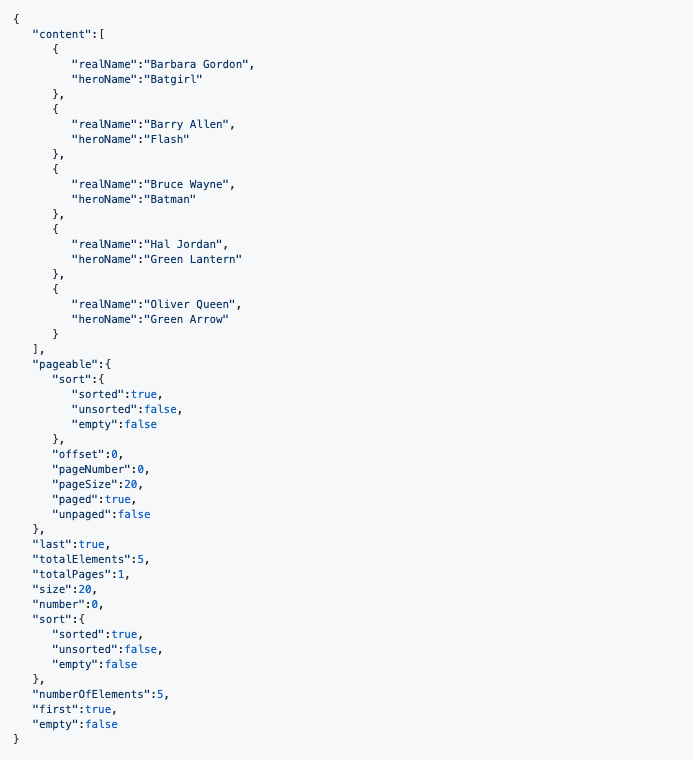This screenshot has width=696, height=762.
Task: Click the "numberOfElements" key
Action: [x=91, y=694]
